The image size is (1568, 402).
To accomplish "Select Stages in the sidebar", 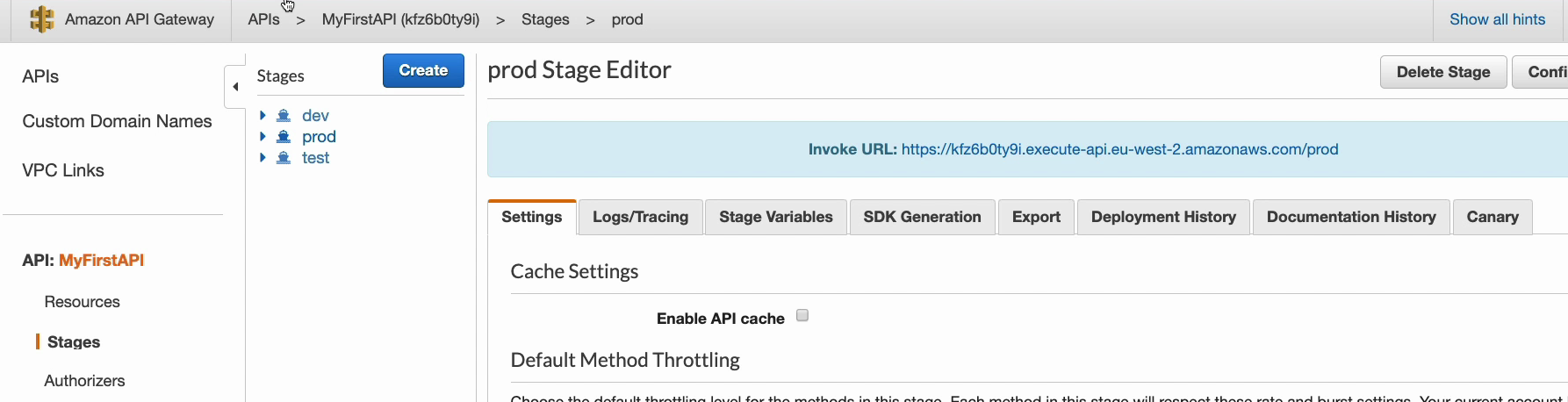I will click(74, 342).
